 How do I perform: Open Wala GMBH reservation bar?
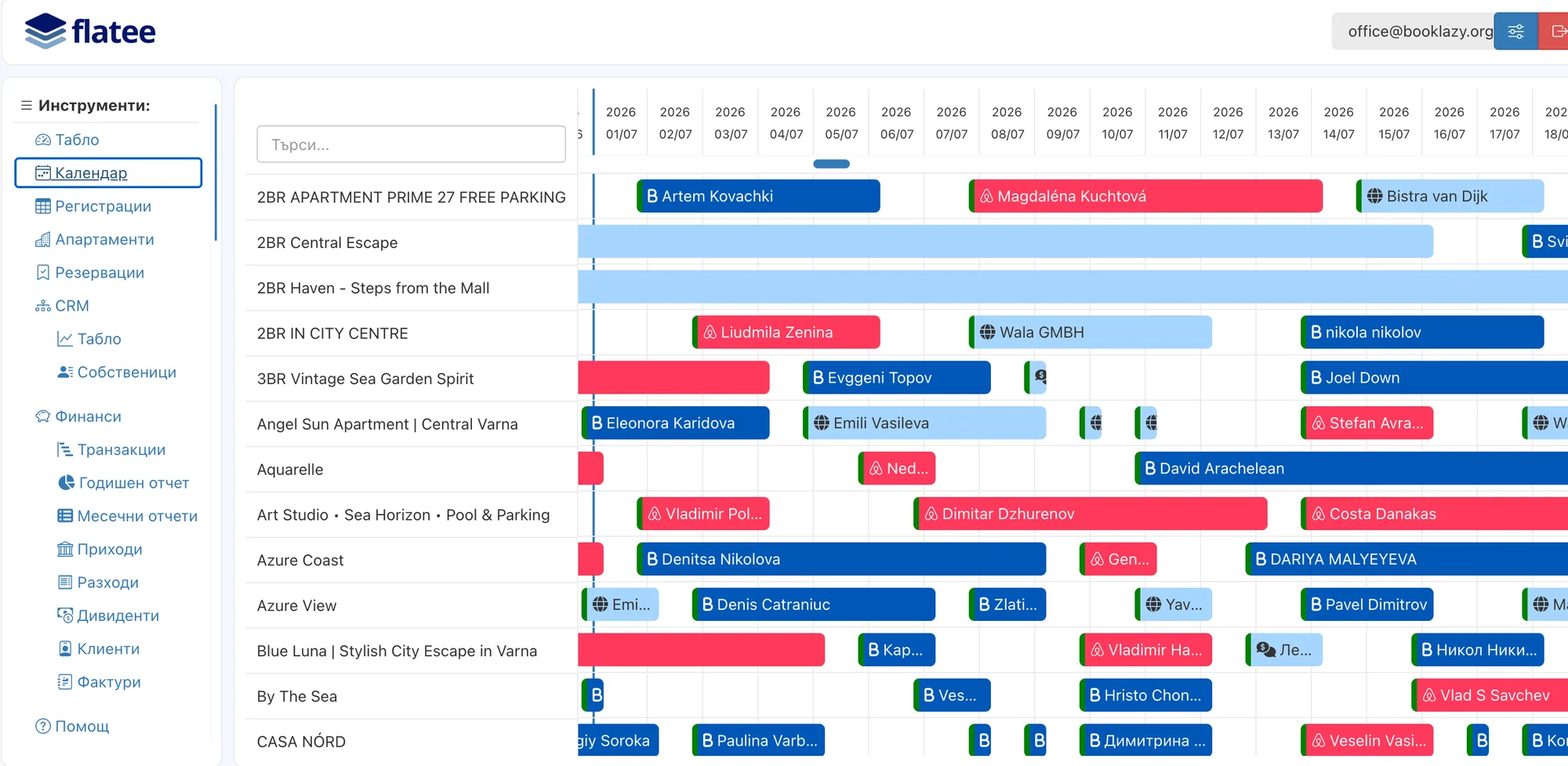pos(1091,332)
